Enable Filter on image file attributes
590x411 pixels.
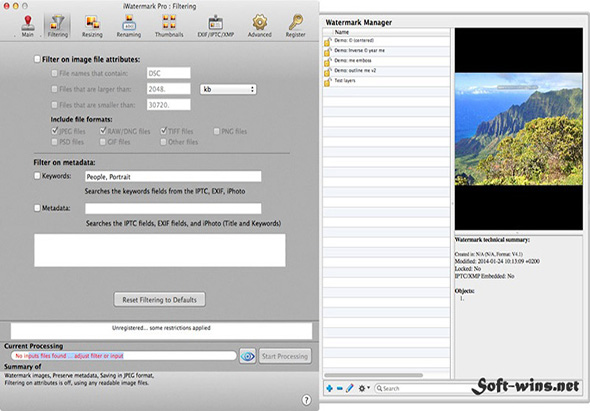tap(37, 59)
